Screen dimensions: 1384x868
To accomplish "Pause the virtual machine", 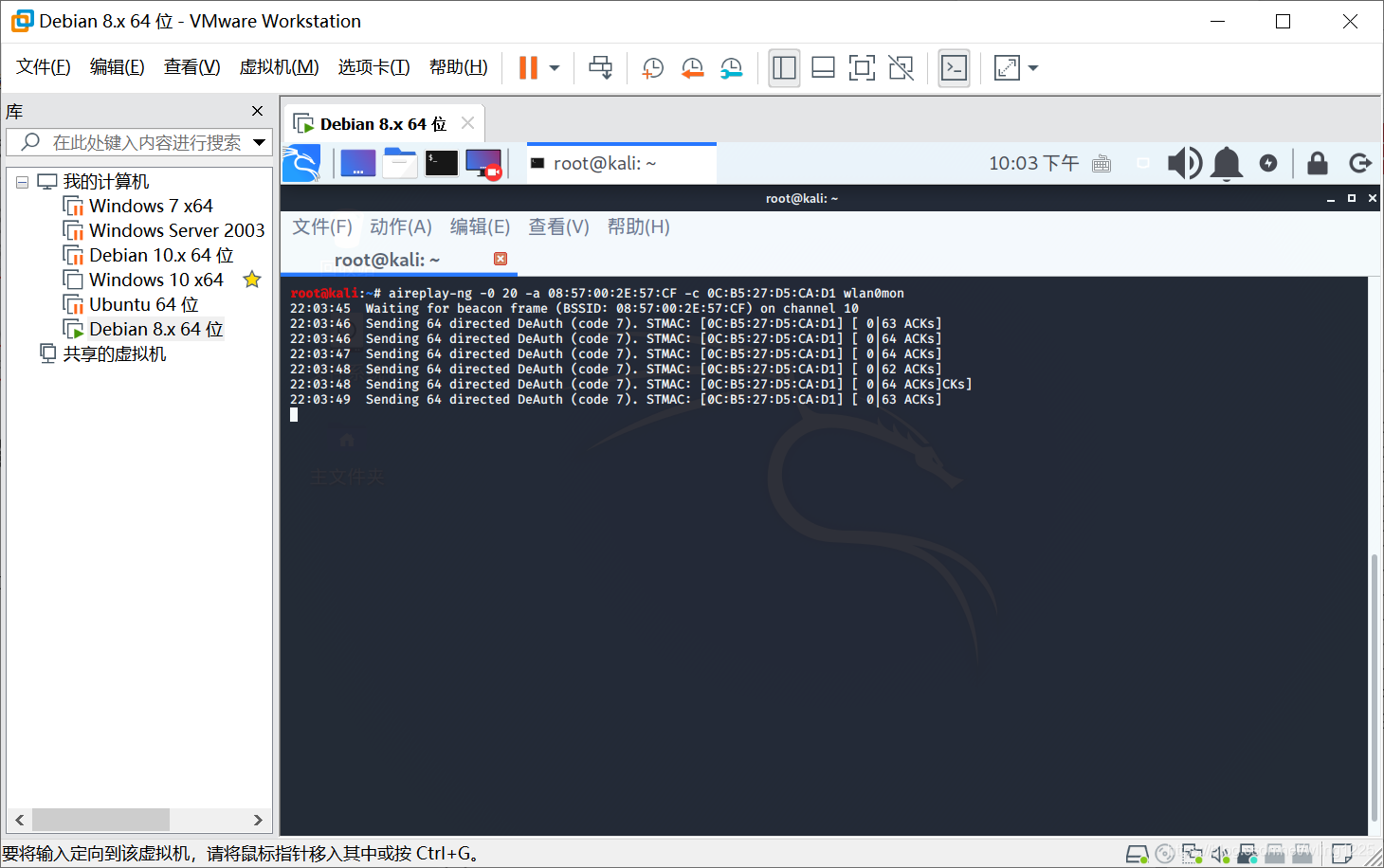I will pos(528,67).
